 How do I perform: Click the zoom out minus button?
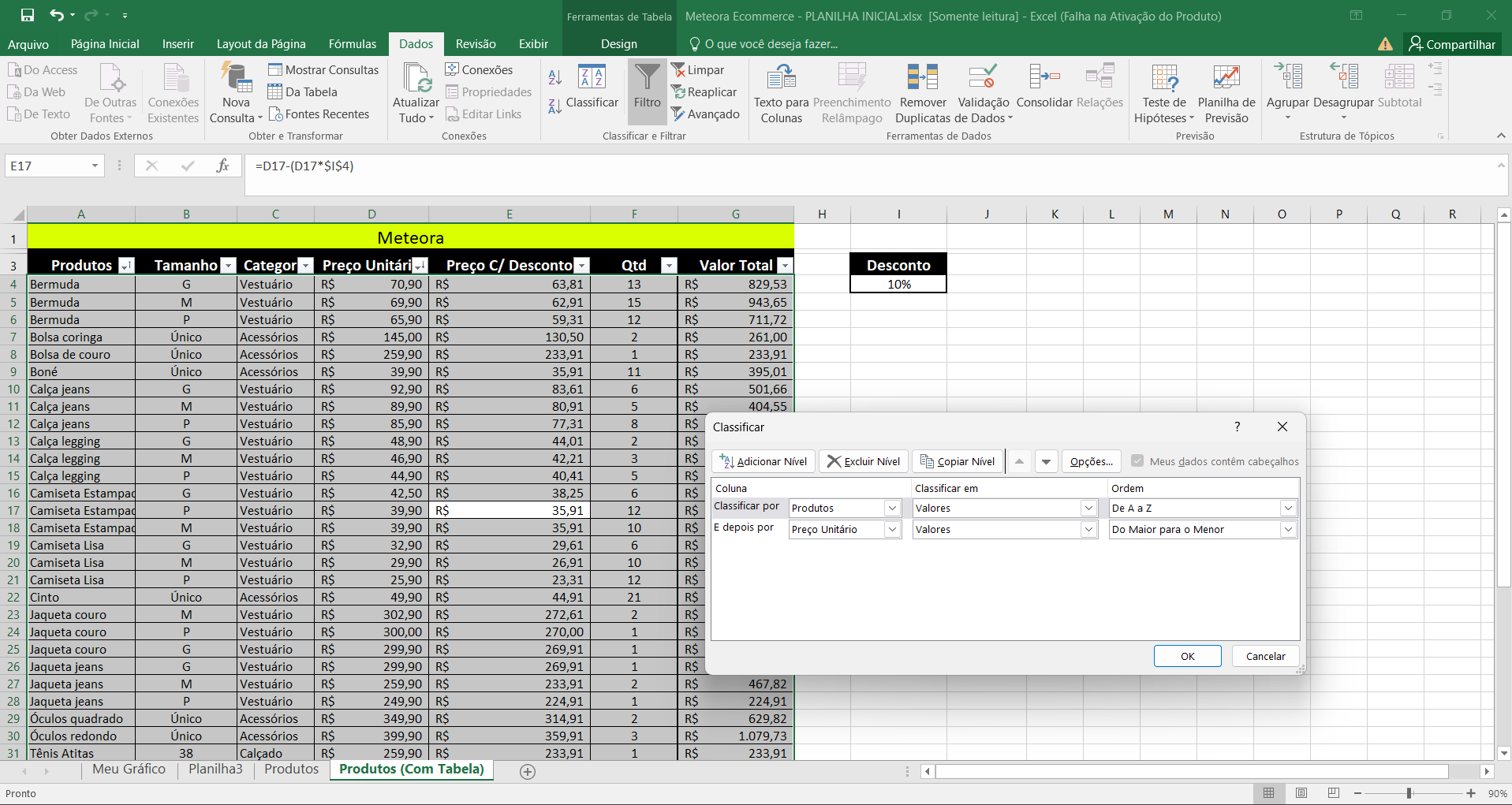pyautogui.click(x=1357, y=793)
